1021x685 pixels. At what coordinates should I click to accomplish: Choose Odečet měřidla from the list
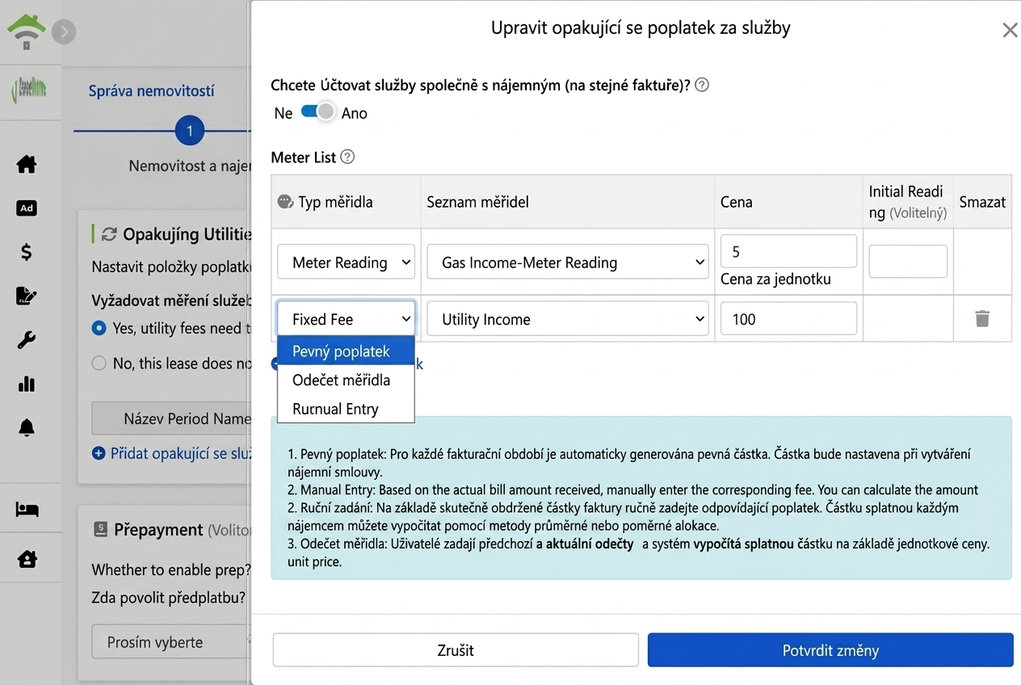tap(346, 380)
